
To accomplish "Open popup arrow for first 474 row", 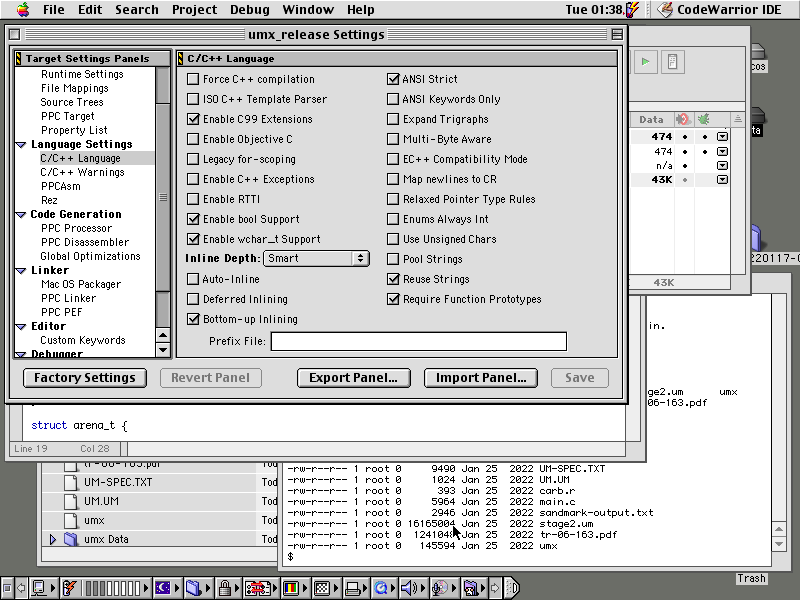I will 722,137.
